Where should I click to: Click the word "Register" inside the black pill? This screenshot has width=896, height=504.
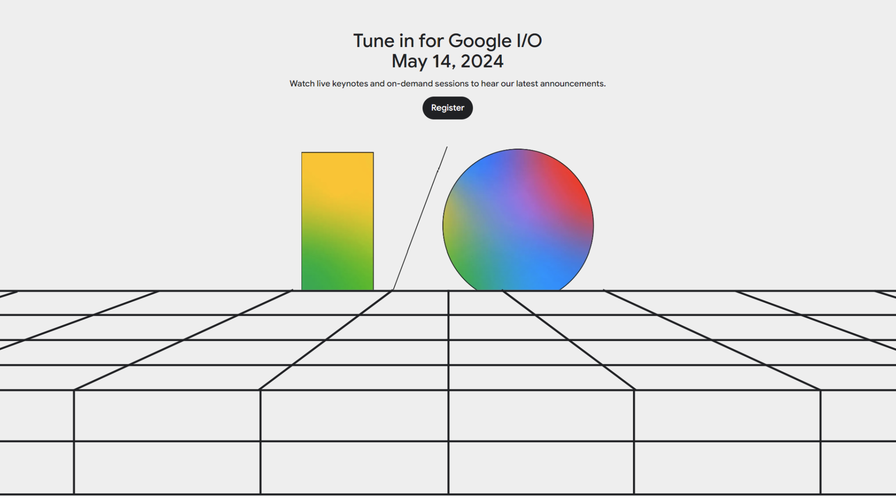pyautogui.click(x=447, y=108)
